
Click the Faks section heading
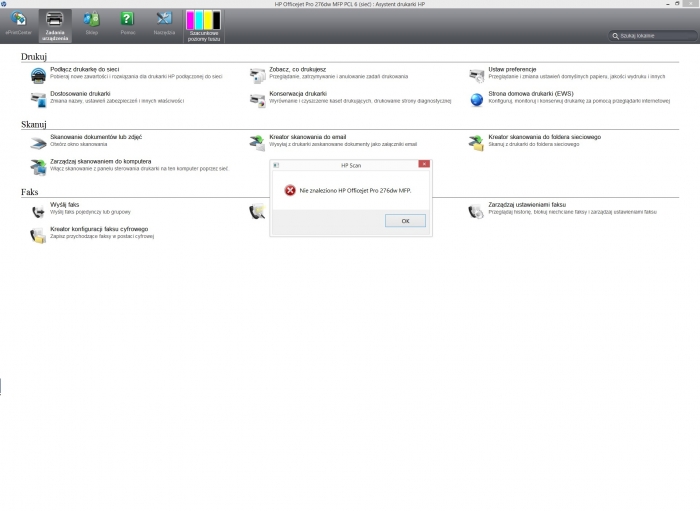(29, 192)
